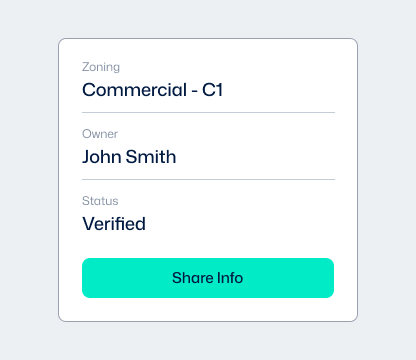Viewport: 416px width, 360px height.
Task: Click the divider line below John Smith
Action: 208,180
